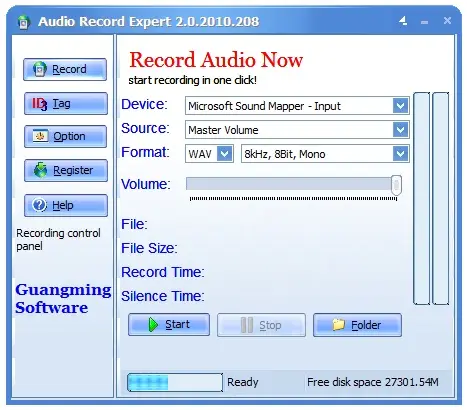
Task: Minimize the Audio Record Expert window
Action: click(x=424, y=22)
